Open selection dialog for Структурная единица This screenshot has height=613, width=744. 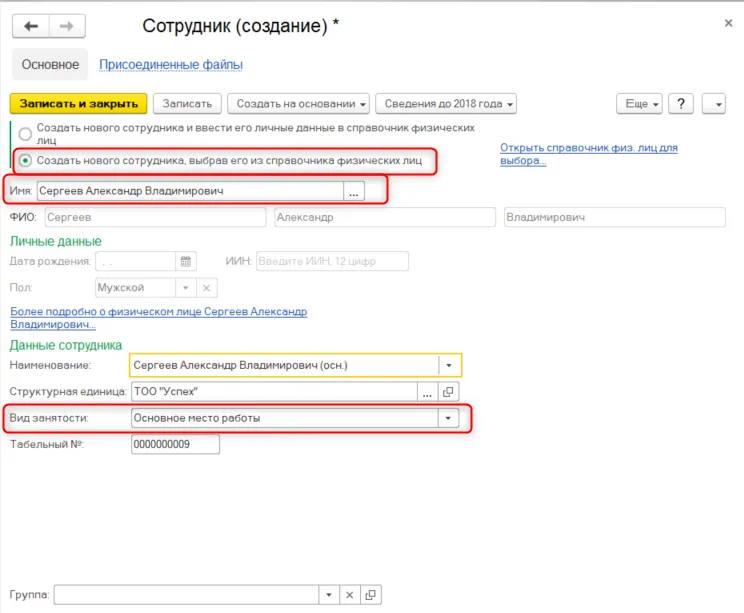point(427,391)
